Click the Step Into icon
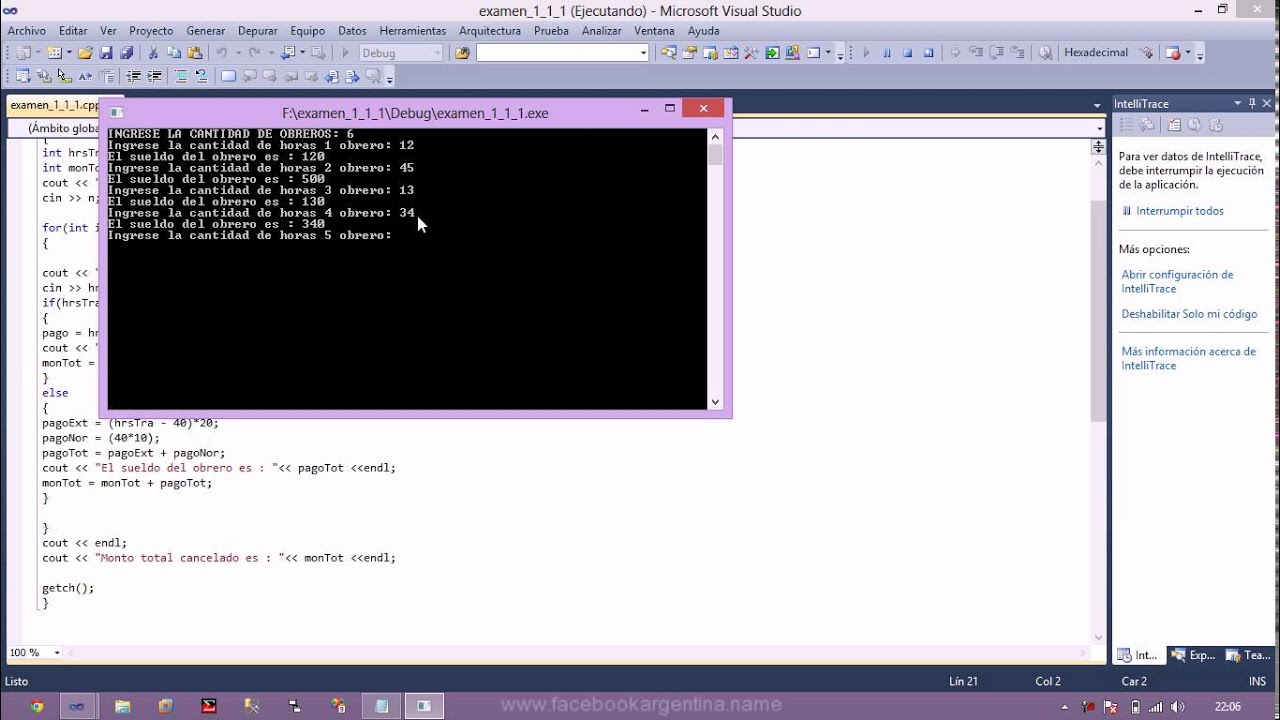 click(x=975, y=53)
